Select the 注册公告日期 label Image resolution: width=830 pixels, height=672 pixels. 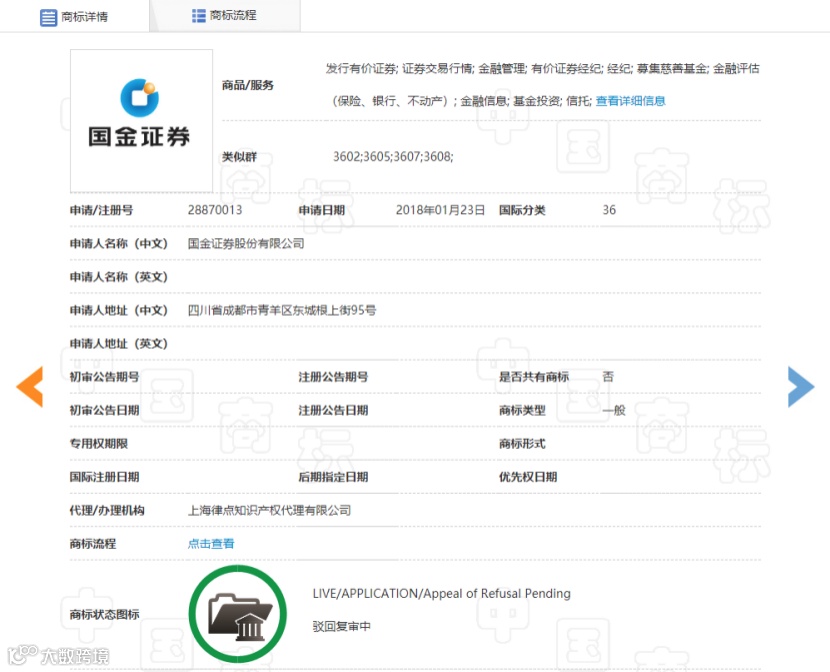click(333, 410)
